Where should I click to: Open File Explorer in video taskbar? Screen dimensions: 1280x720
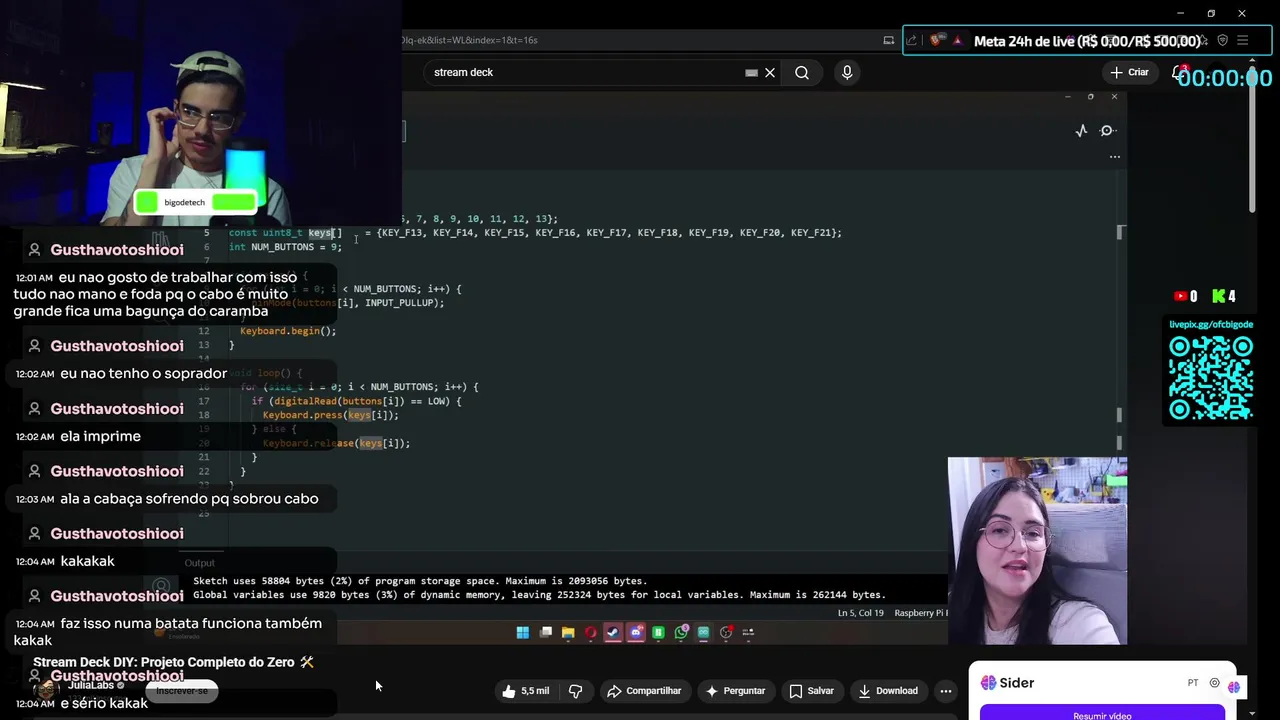pyautogui.click(x=568, y=632)
